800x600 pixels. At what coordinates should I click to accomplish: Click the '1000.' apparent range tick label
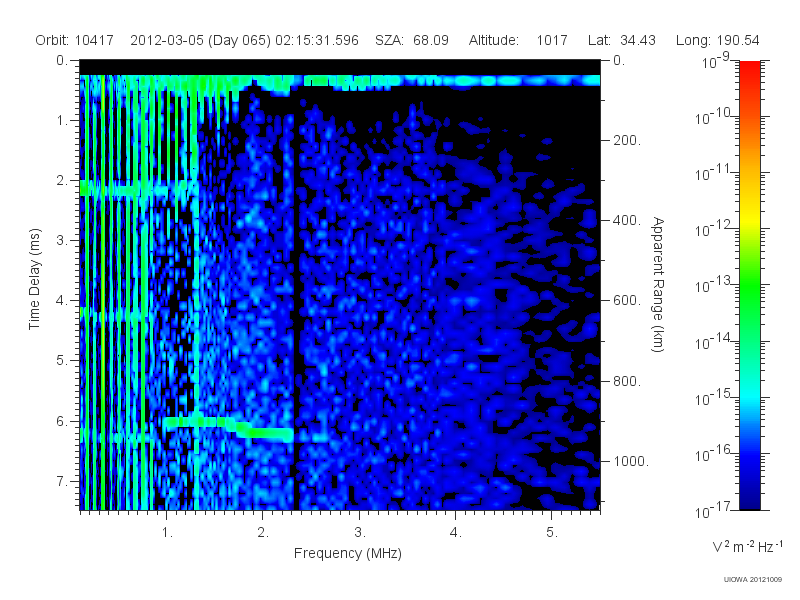pos(631,461)
